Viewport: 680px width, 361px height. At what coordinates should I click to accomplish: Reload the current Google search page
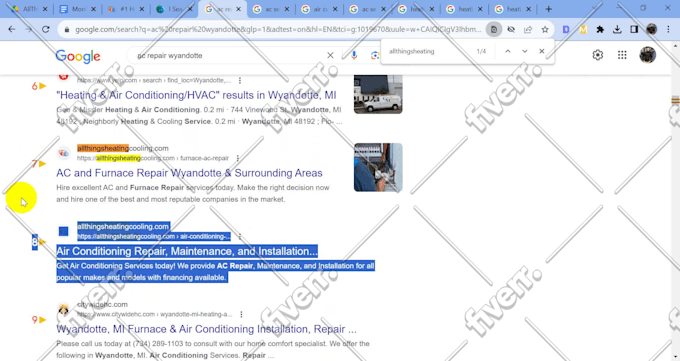(46, 30)
